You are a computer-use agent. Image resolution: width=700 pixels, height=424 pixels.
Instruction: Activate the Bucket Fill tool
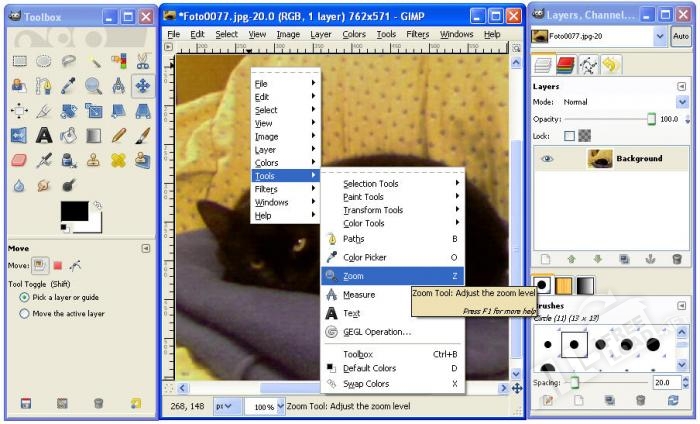(x=69, y=135)
